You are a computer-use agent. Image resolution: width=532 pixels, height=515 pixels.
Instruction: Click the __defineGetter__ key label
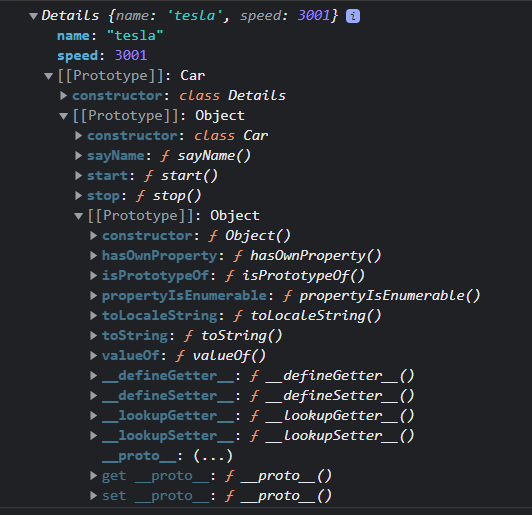click(x=168, y=376)
